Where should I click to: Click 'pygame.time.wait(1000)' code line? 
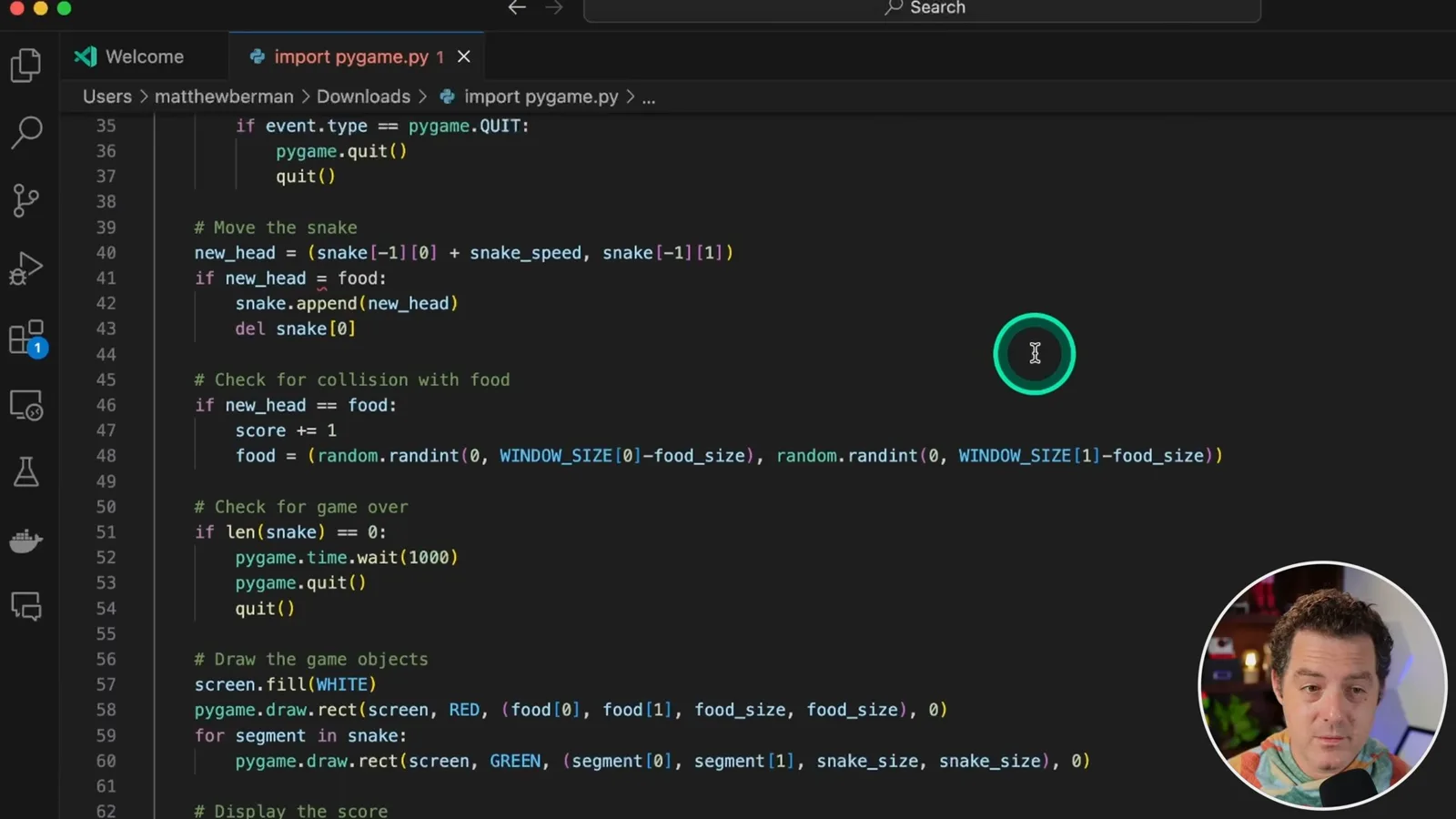click(x=347, y=557)
